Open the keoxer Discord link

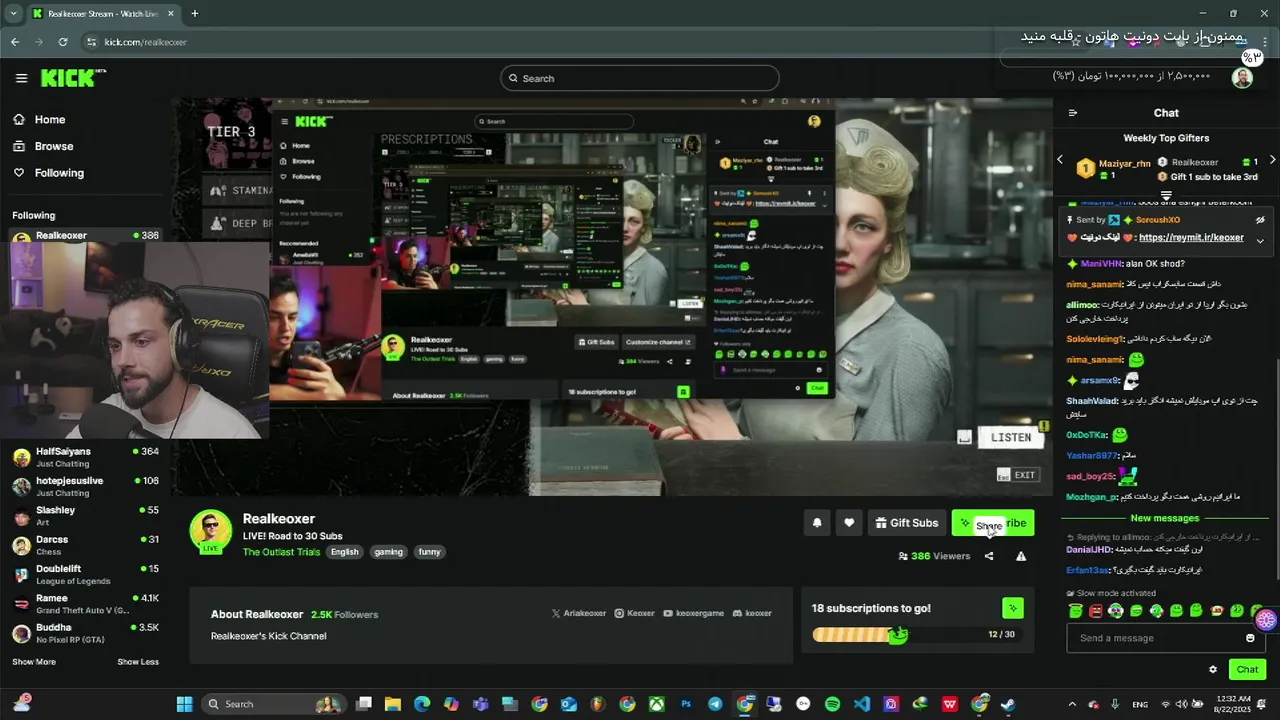click(x=752, y=613)
